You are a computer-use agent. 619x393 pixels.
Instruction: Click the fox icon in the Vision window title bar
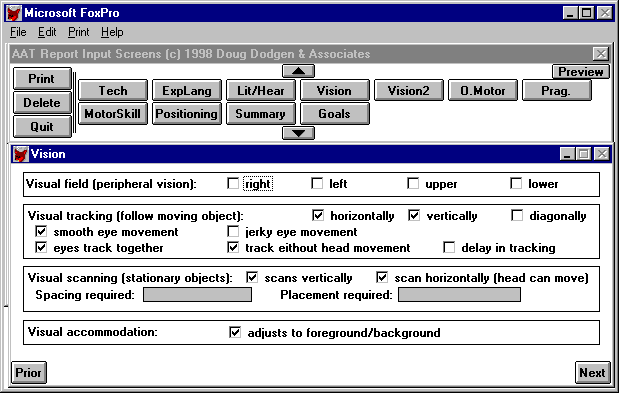(21, 154)
